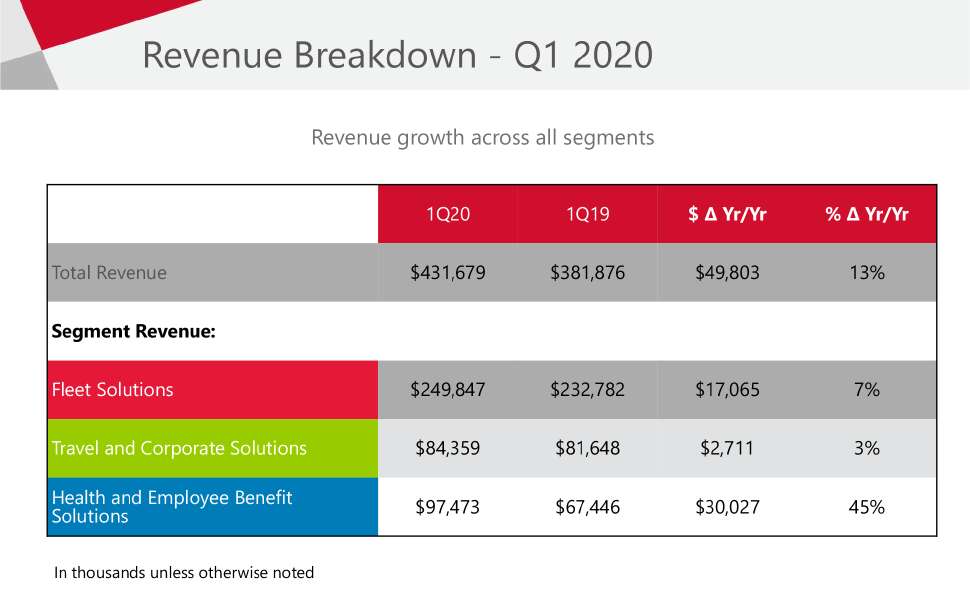The image size is (970, 600).
Task: Click the 3% Travel growth cell
Action: point(867,448)
